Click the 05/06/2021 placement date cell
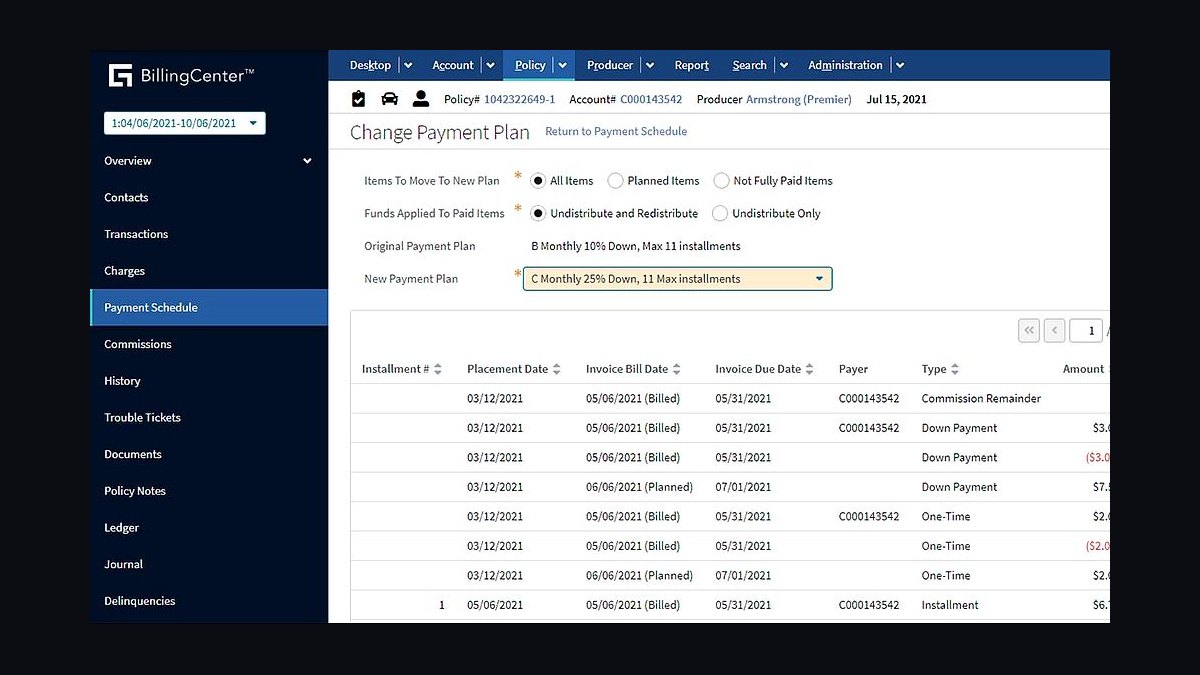 [494, 605]
